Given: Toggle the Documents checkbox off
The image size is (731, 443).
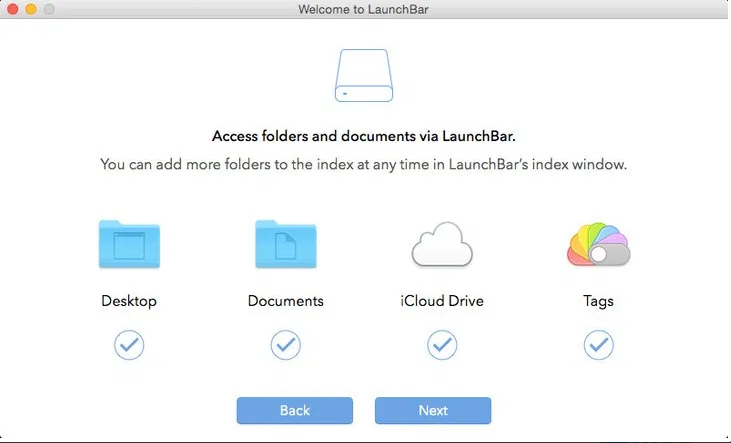Looking at the screenshot, I should click(285, 345).
